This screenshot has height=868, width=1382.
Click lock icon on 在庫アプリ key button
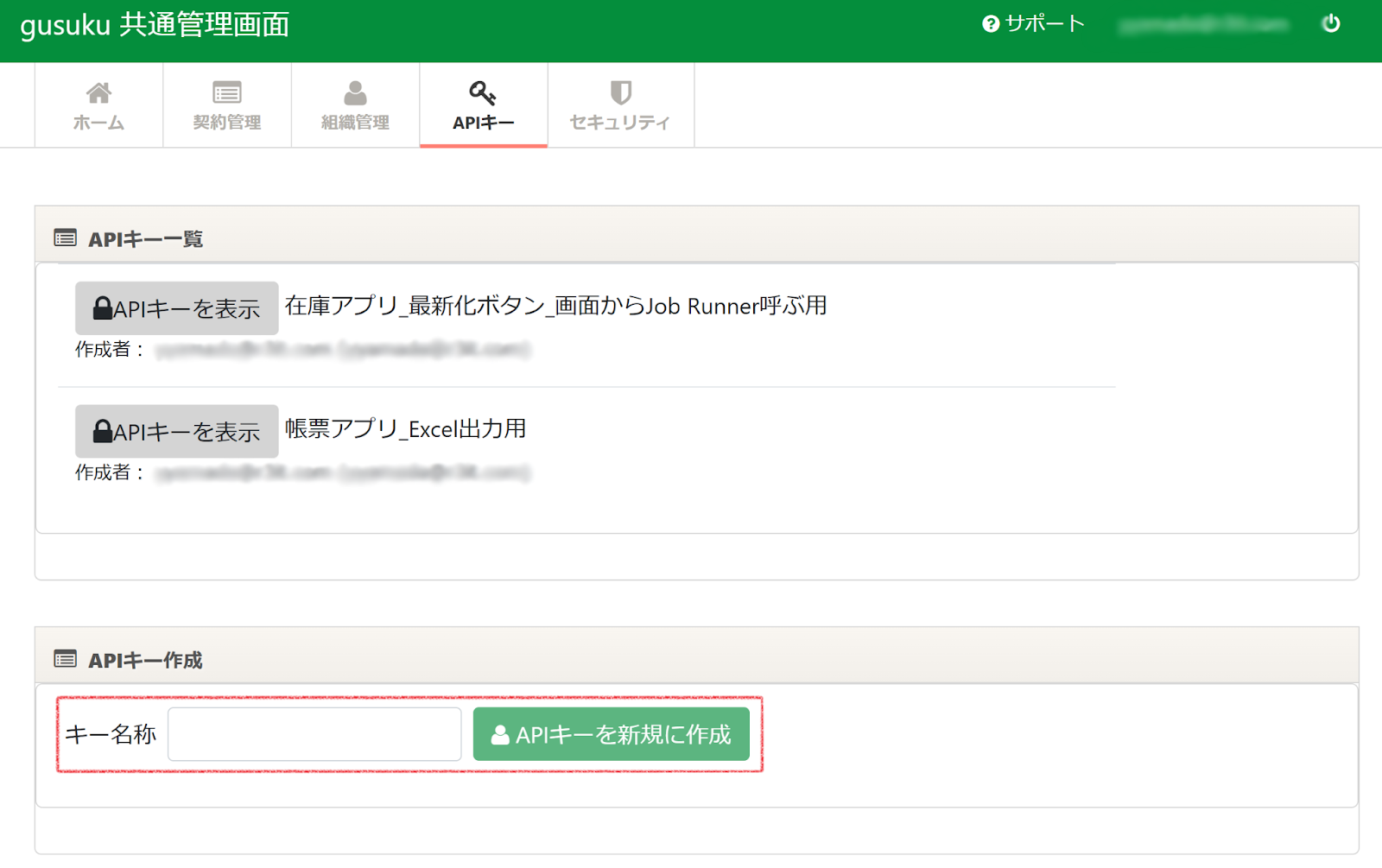click(x=103, y=308)
